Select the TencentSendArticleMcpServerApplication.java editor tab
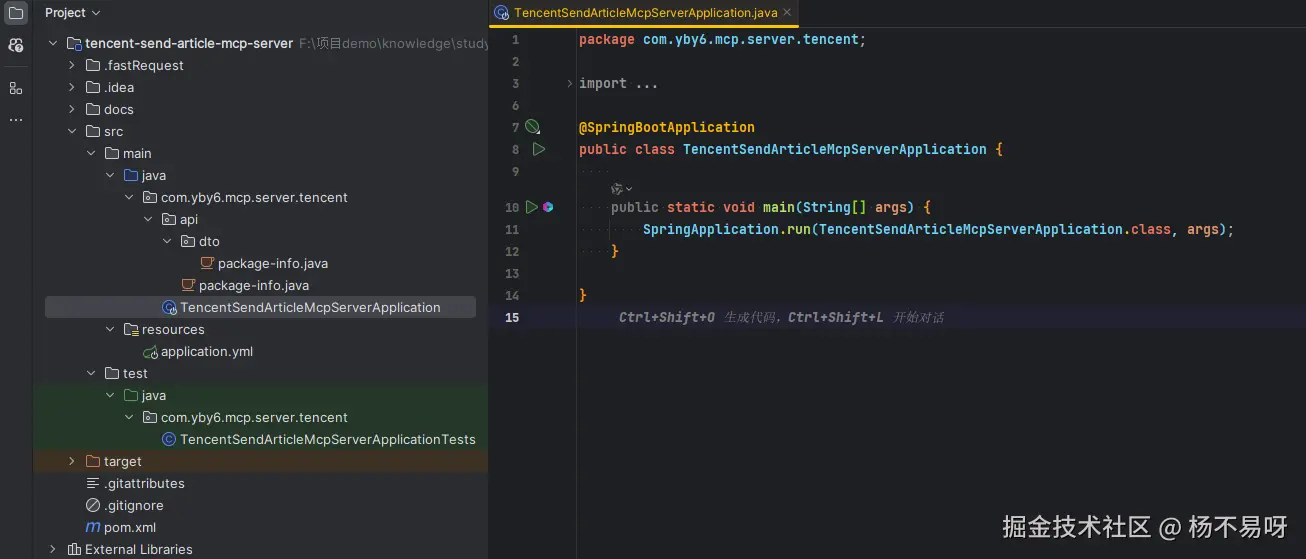The image size is (1306, 559). [645, 13]
